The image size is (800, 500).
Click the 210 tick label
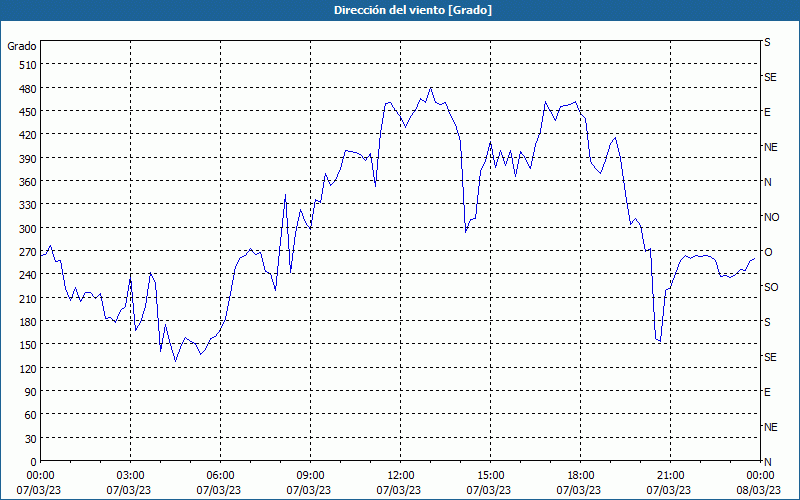29,298
